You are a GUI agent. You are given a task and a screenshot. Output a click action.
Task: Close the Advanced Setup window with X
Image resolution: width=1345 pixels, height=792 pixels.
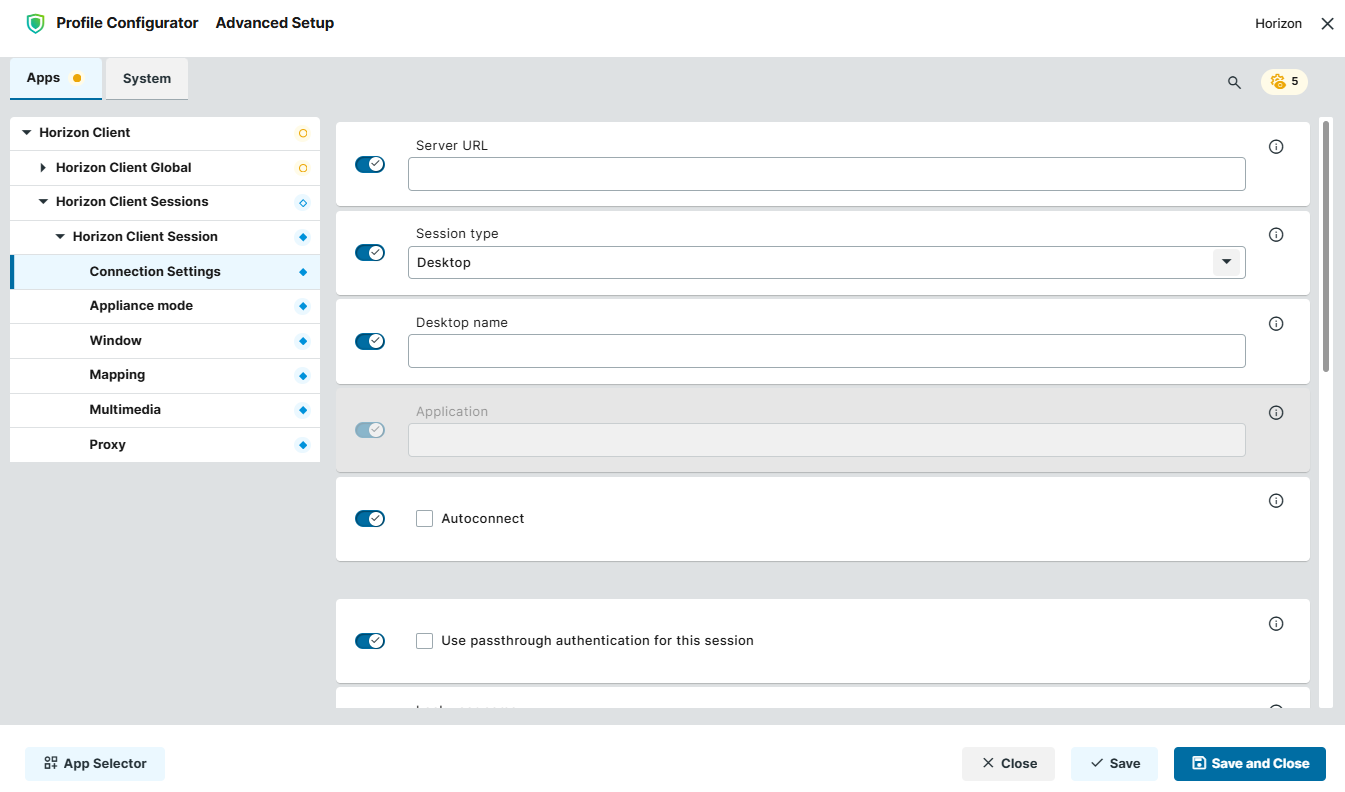pos(1327,24)
